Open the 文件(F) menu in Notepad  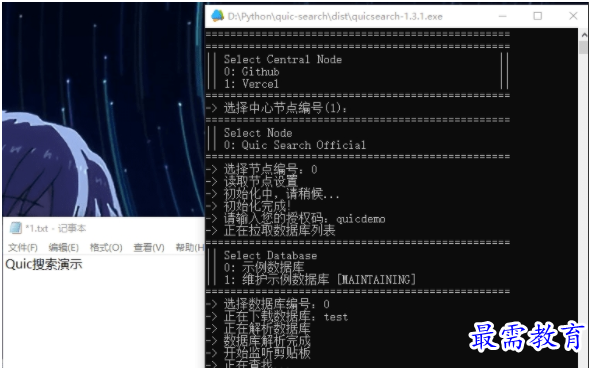pos(23,248)
